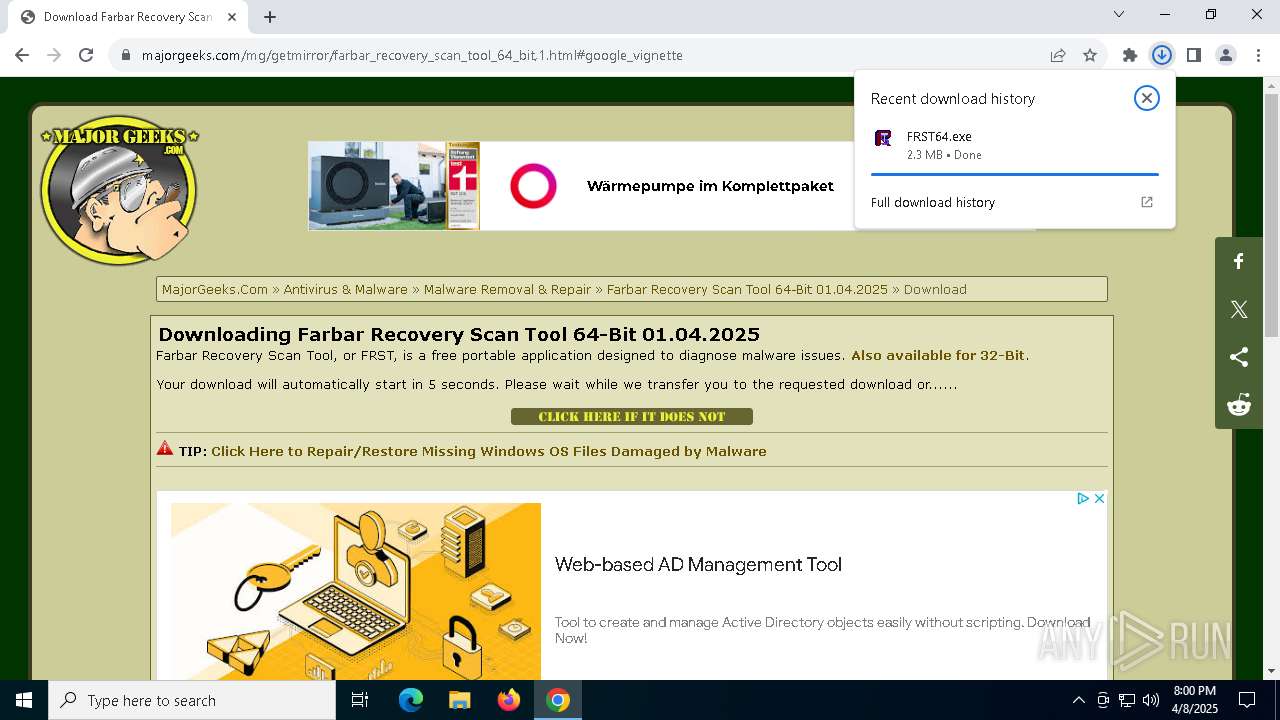Click the site security lock icon

point(126,55)
